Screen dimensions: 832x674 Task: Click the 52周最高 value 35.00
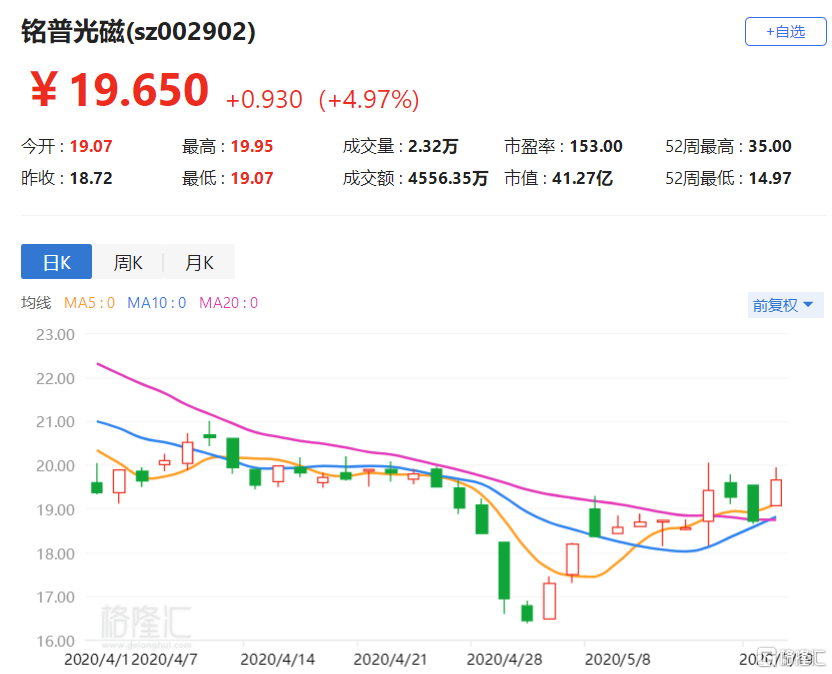[770, 146]
